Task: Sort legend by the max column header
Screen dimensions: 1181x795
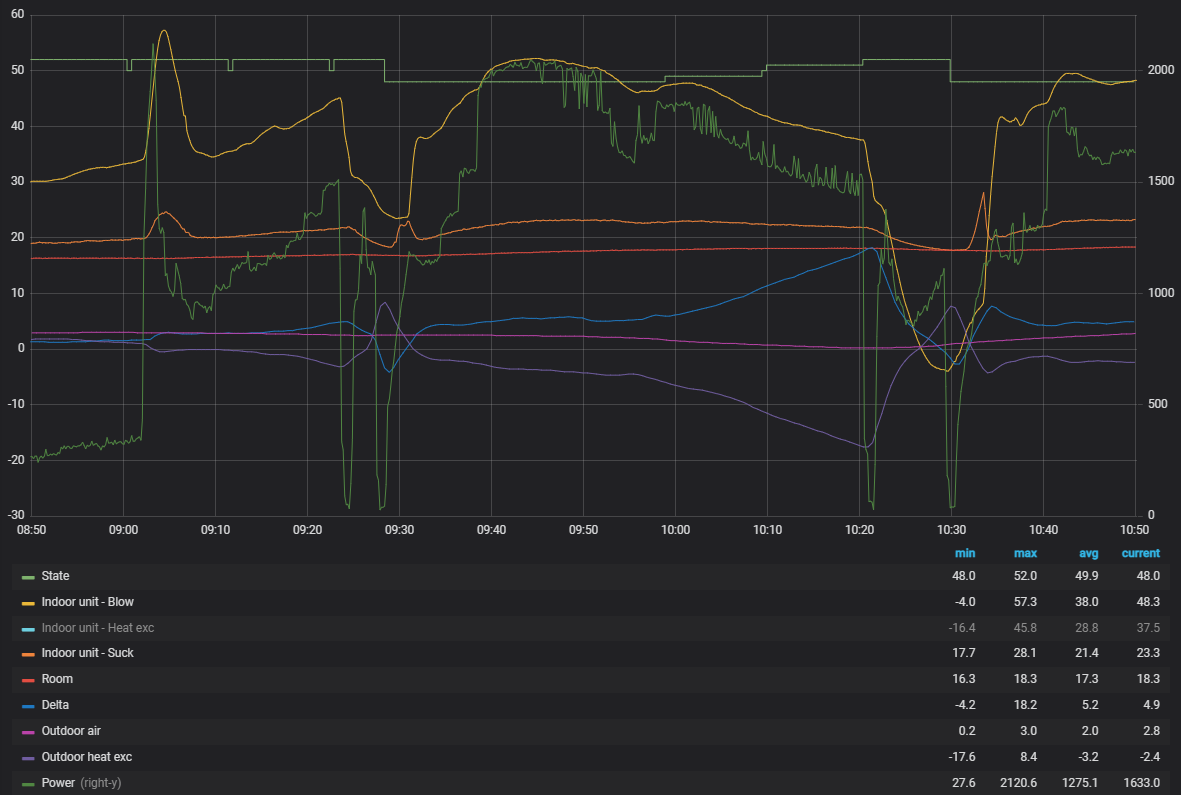Action: pos(1025,553)
